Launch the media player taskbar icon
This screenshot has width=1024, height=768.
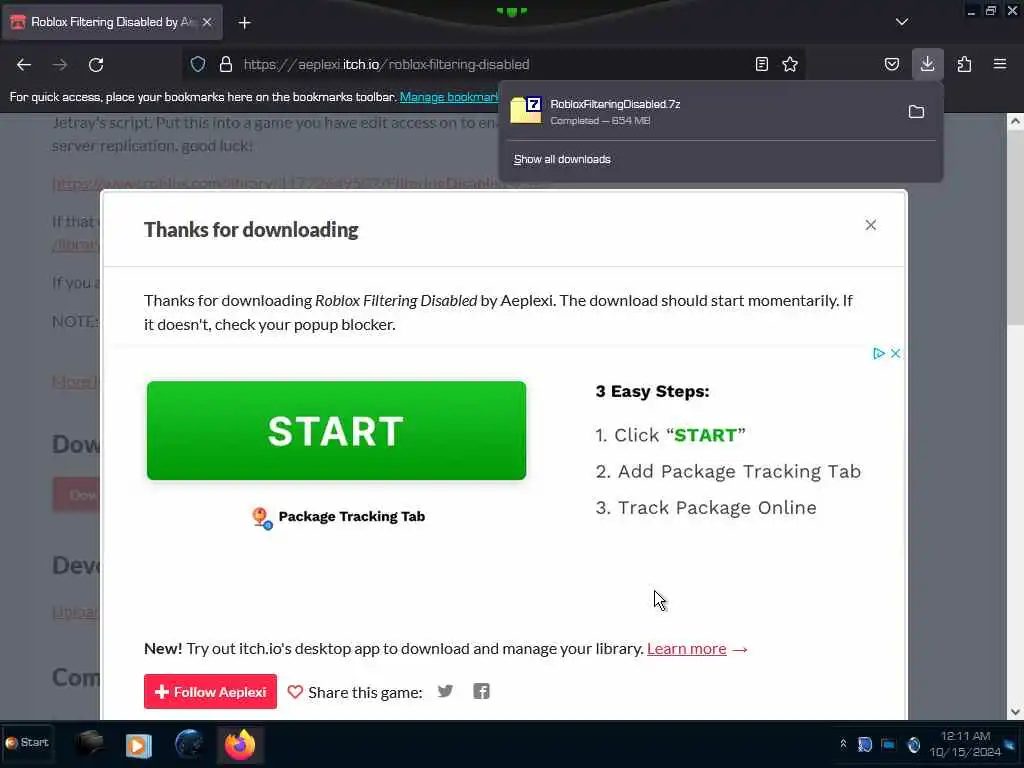click(x=138, y=745)
